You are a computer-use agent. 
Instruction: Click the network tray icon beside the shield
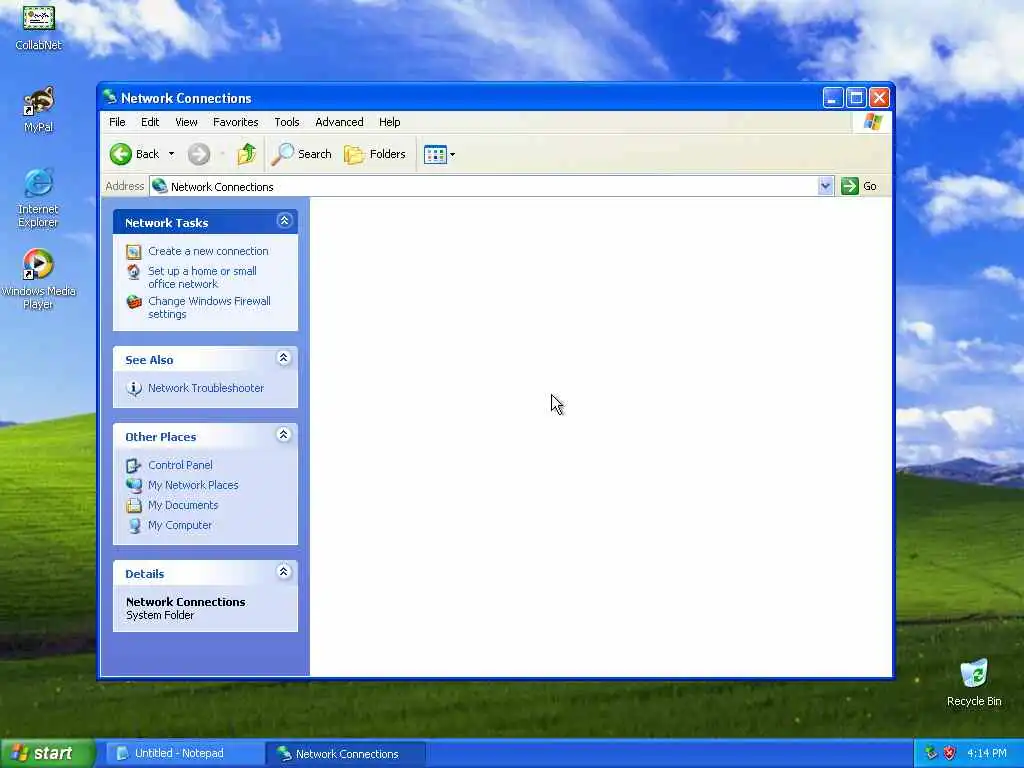[931, 753]
